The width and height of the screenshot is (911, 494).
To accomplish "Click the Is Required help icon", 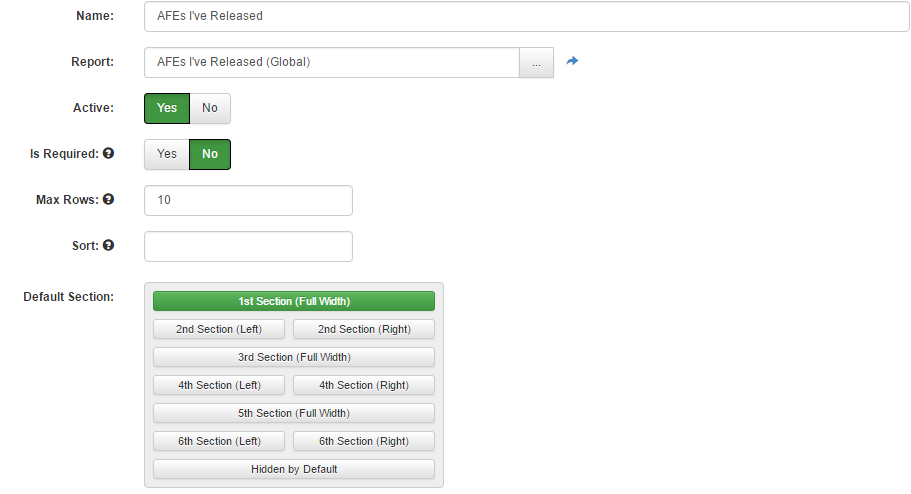I will (108, 154).
